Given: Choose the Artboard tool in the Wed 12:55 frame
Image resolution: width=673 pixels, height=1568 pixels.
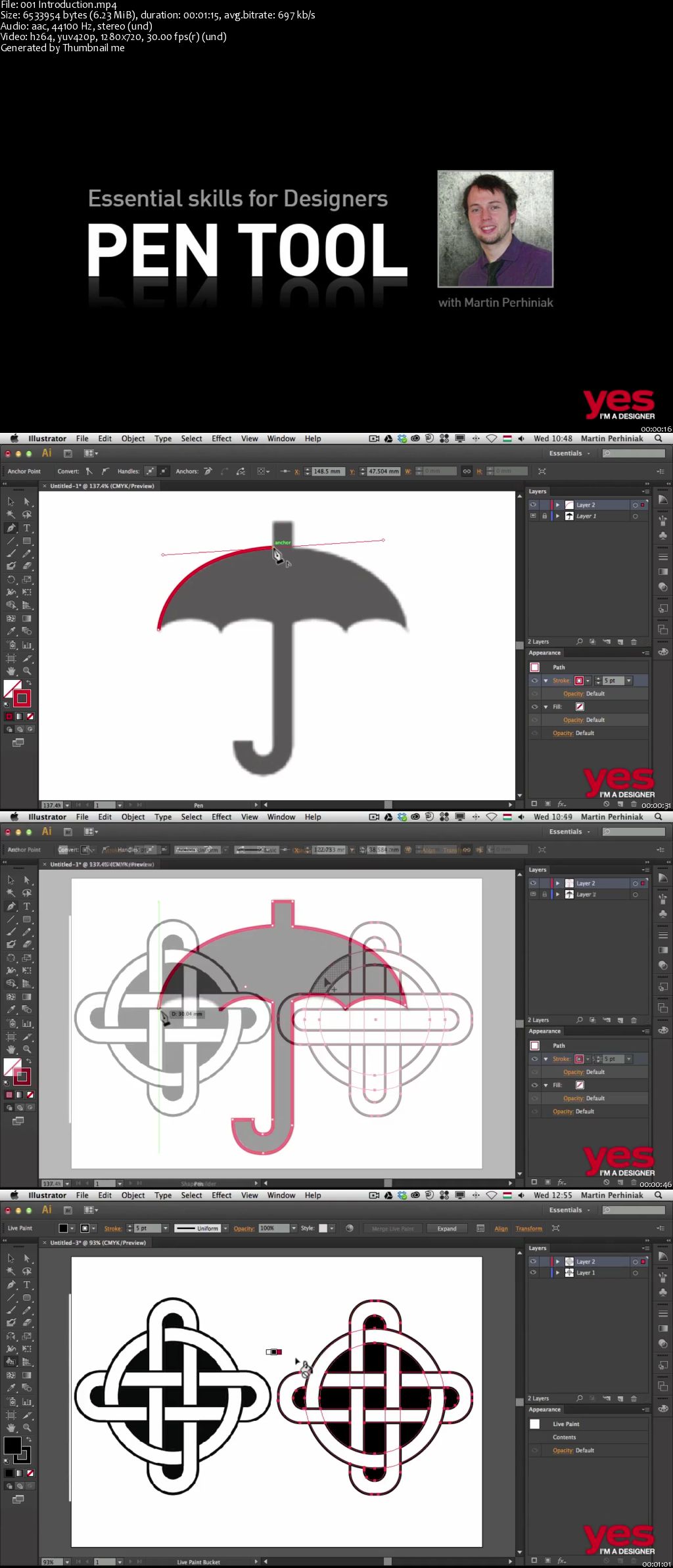Looking at the screenshot, I should tap(11, 1414).
